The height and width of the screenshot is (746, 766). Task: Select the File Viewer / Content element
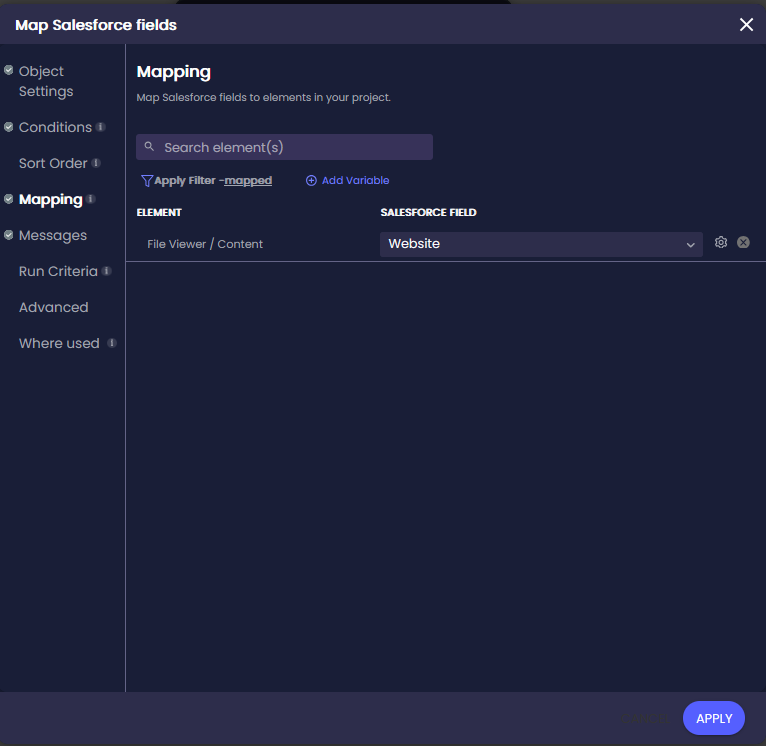point(205,244)
